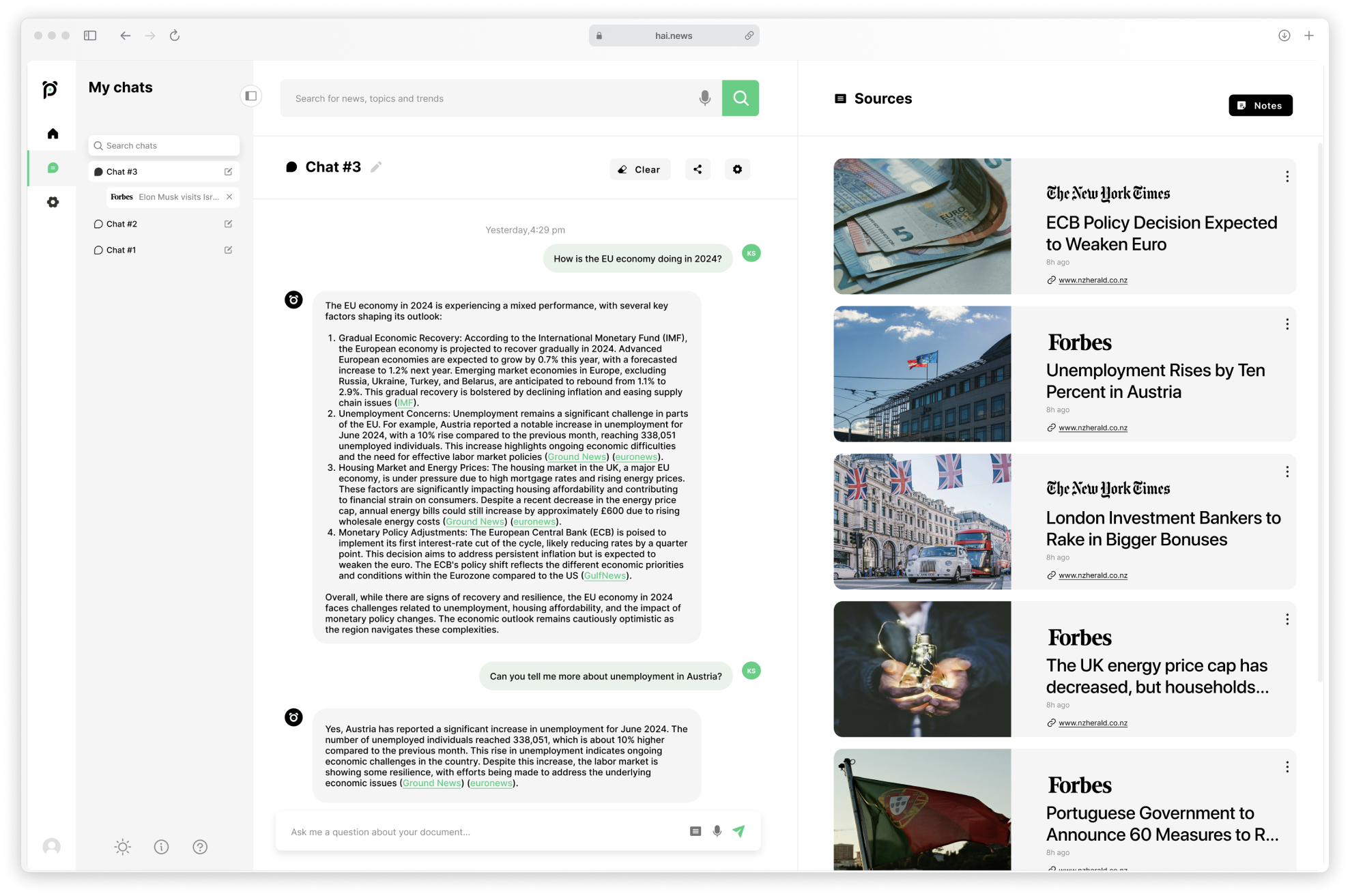Go back in browser
Screen dimensions: 1350x896
[x=125, y=35]
